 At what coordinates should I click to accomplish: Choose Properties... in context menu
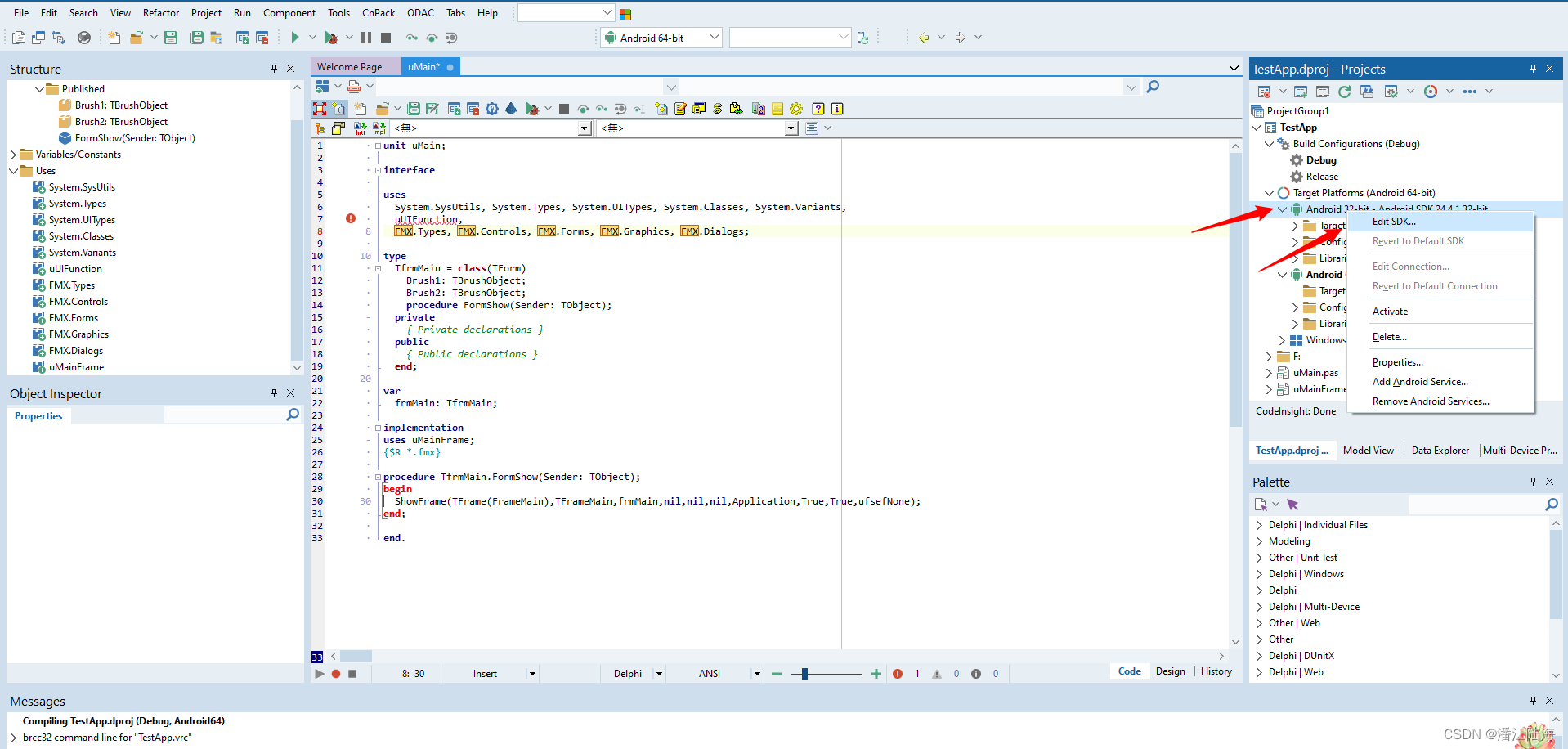[1440, 362]
